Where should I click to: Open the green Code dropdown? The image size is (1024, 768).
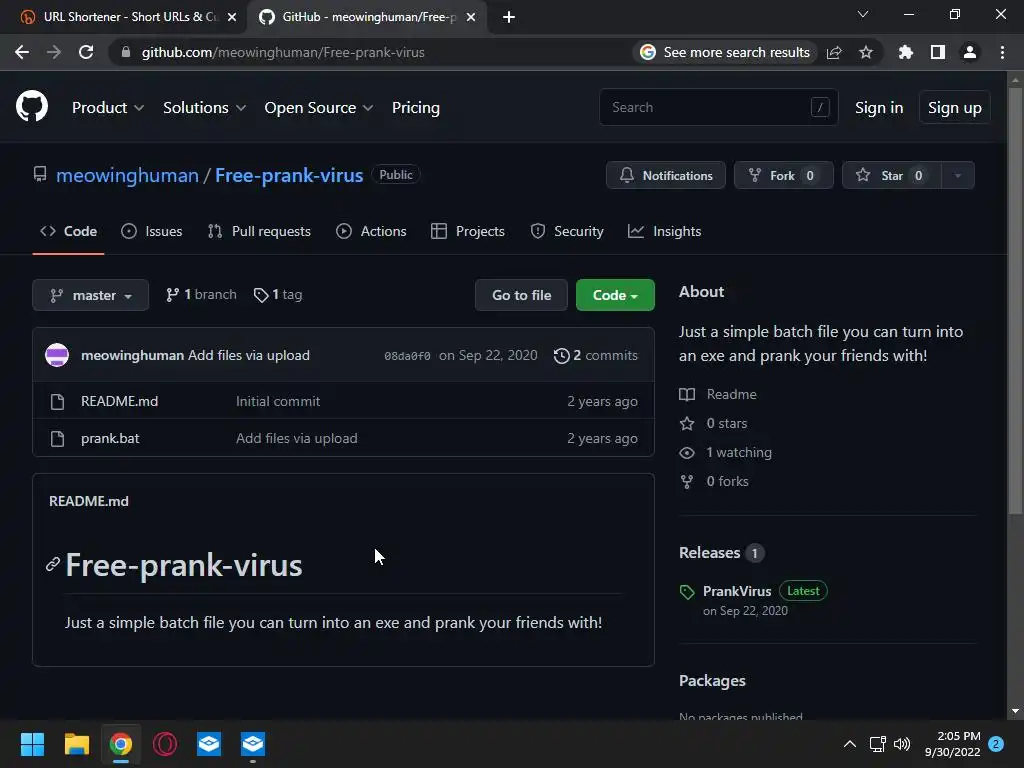click(x=615, y=295)
